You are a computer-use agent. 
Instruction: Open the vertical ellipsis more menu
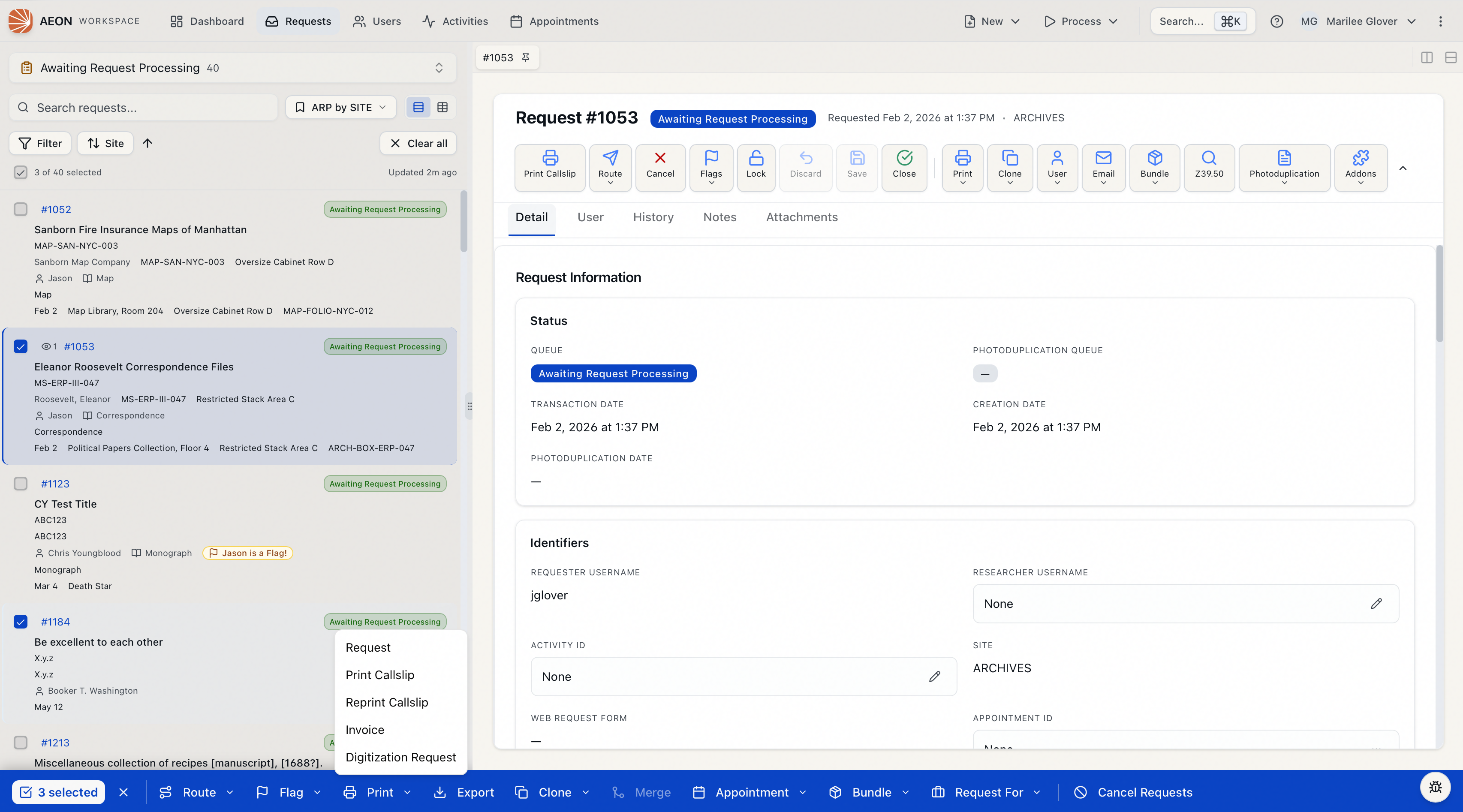coord(1440,21)
